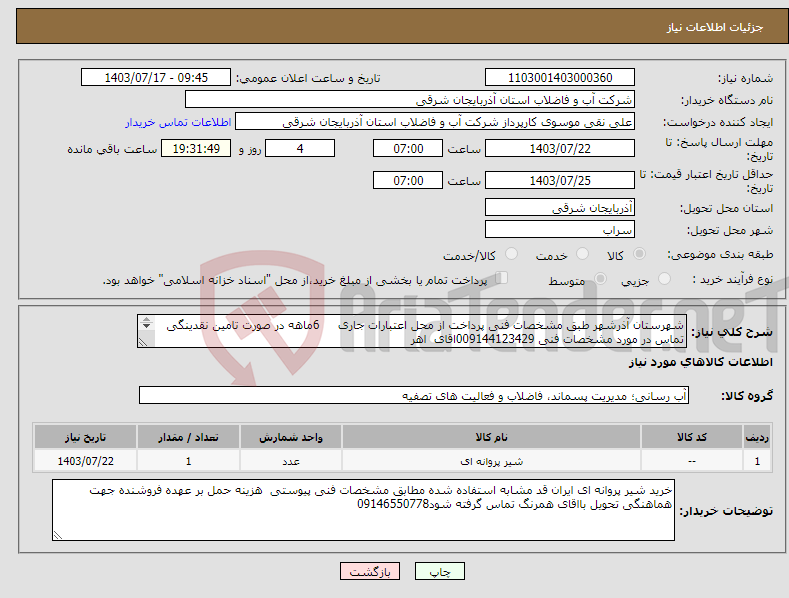Click the ردیف column header
Viewport: 789px width, 598px height.
(757, 437)
